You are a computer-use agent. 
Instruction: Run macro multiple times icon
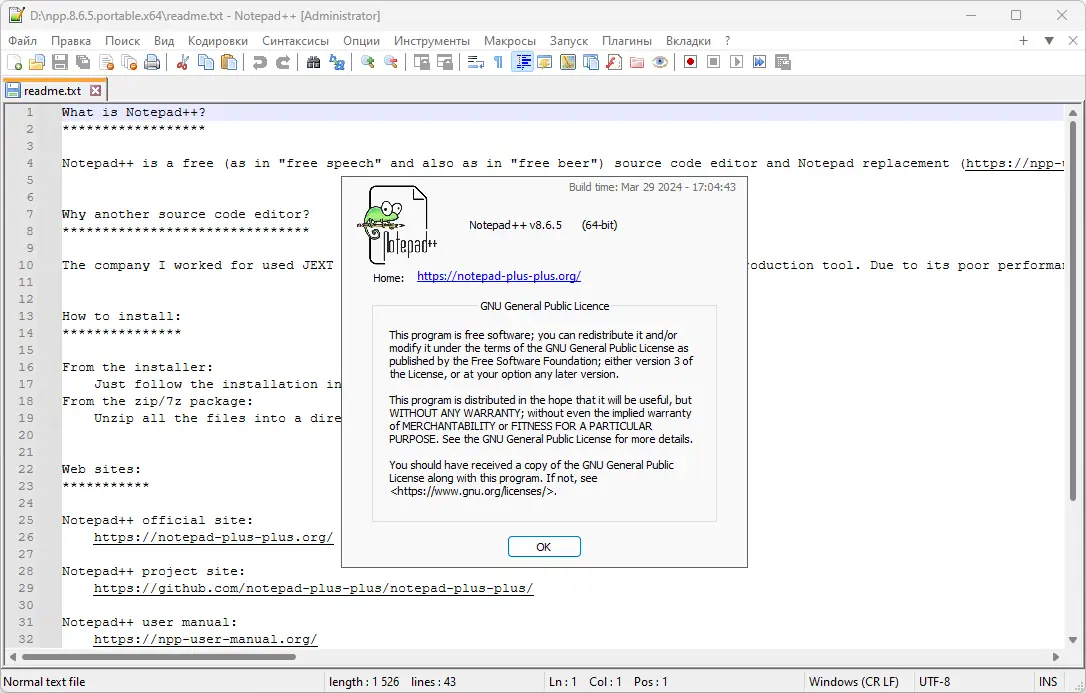pyautogui.click(x=760, y=62)
